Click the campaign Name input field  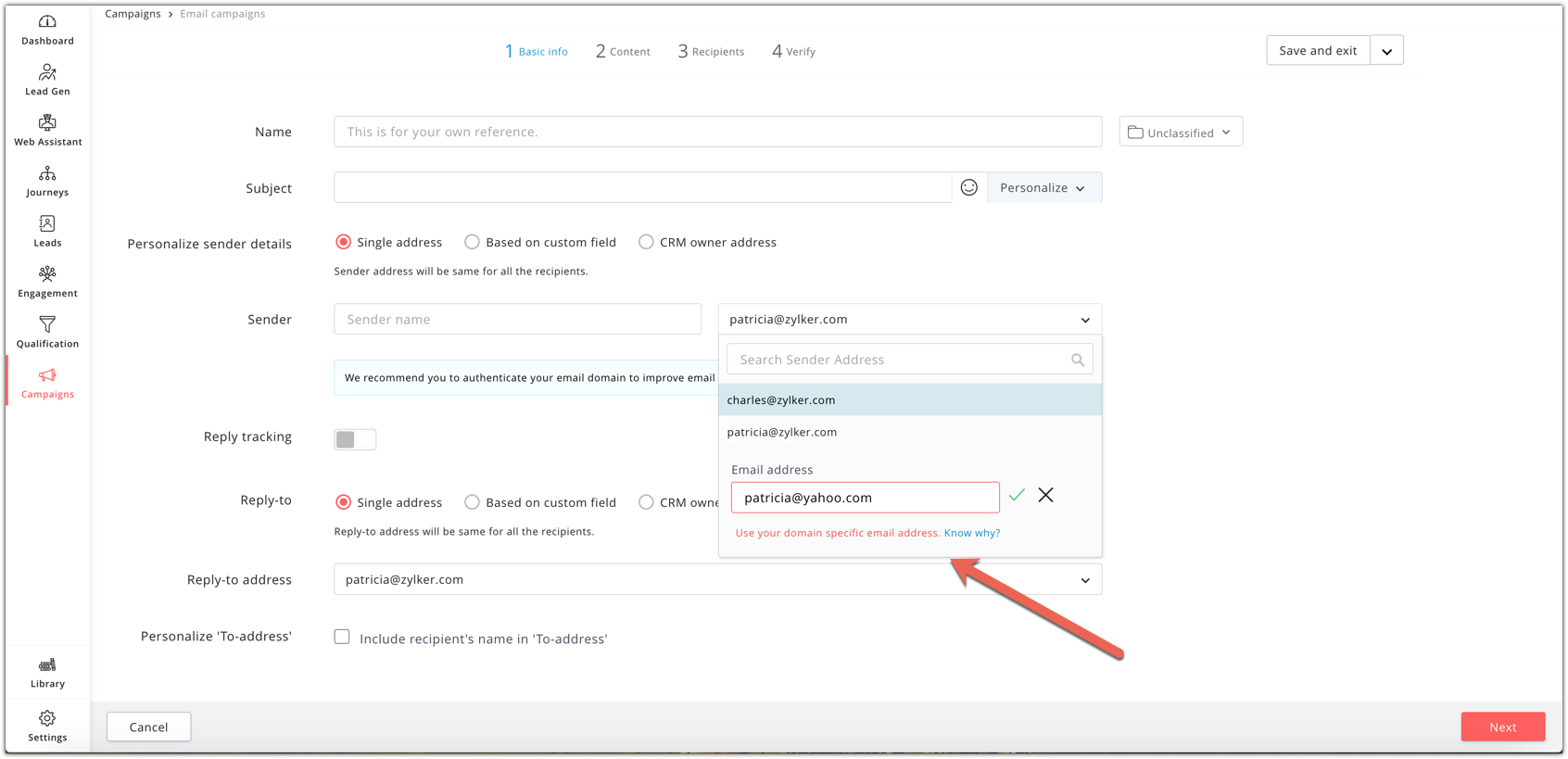tap(717, 132)
